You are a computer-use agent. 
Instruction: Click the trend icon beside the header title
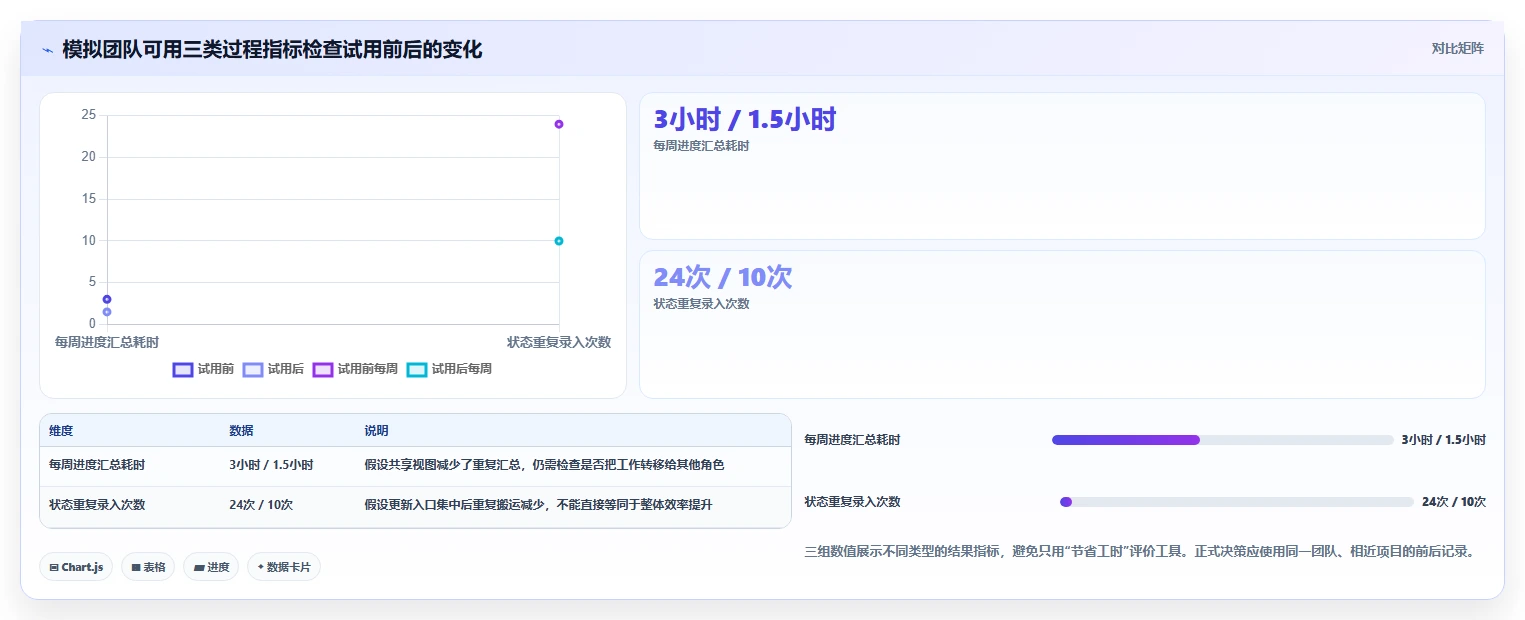click(47, 49)
